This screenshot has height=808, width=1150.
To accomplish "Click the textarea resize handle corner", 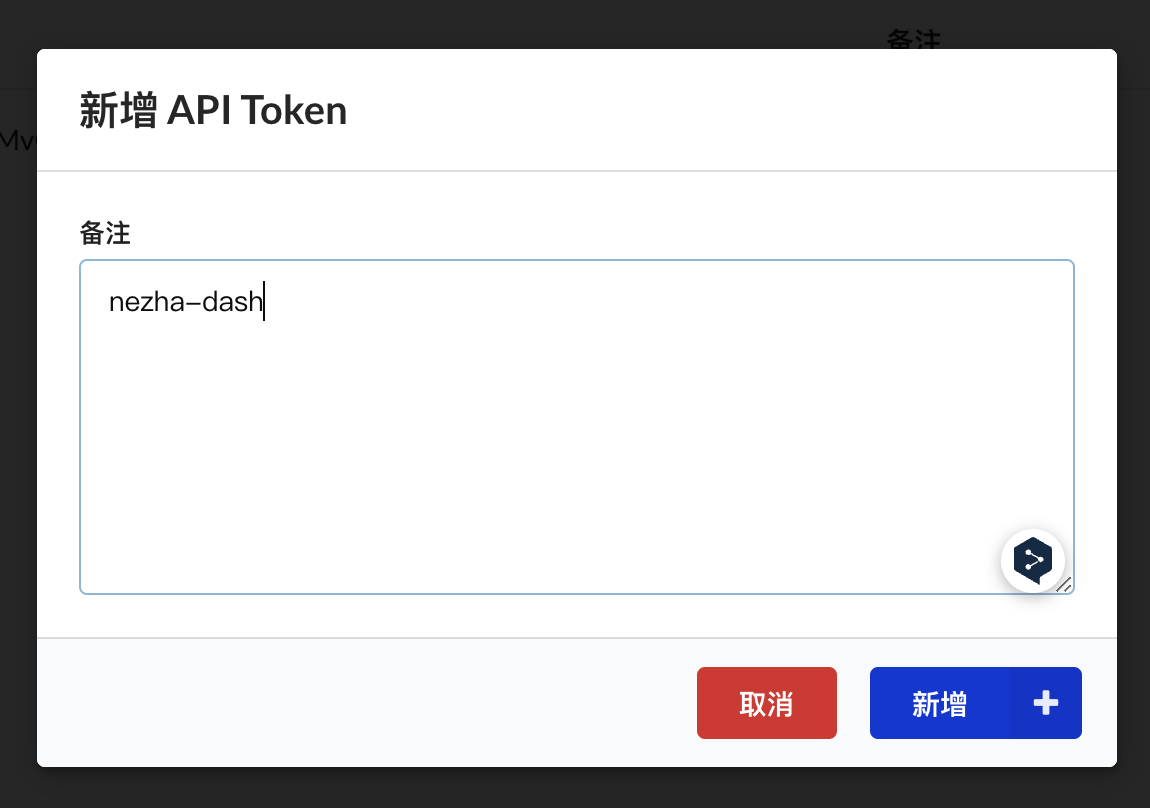I will pyautogui.click(x=1064, y=584).
